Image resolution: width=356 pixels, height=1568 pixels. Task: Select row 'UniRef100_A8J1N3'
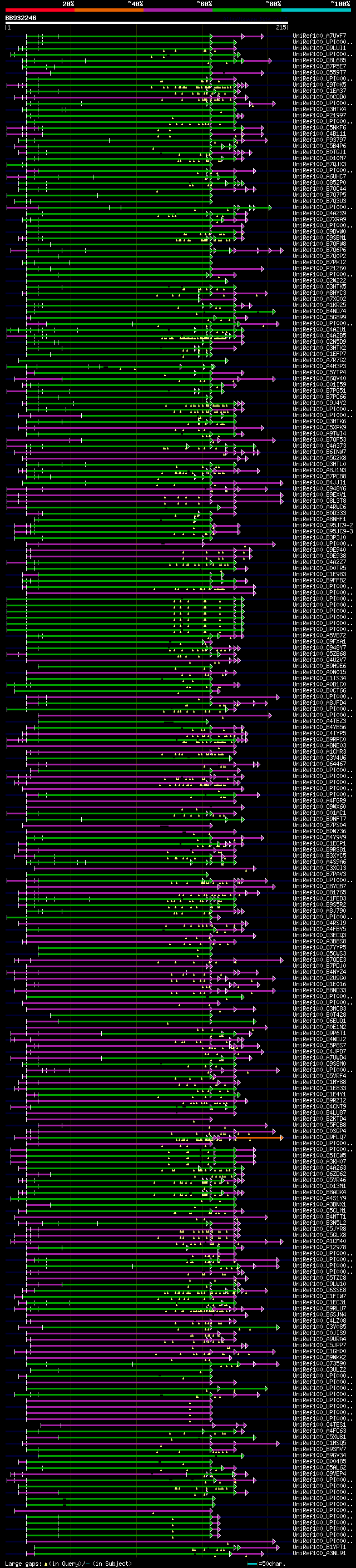319,470
